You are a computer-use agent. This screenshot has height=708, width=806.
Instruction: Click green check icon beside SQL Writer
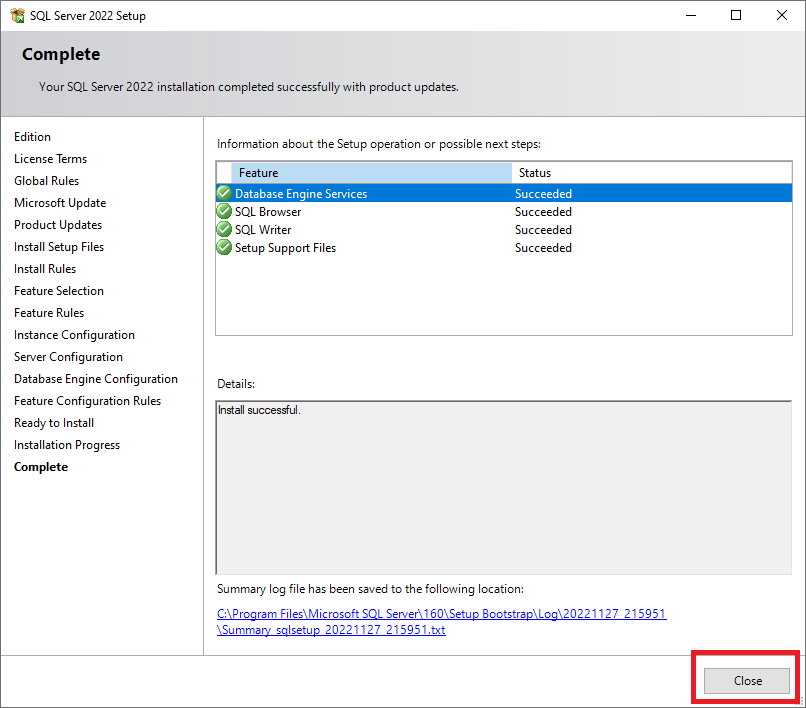(x=224, y=230)
